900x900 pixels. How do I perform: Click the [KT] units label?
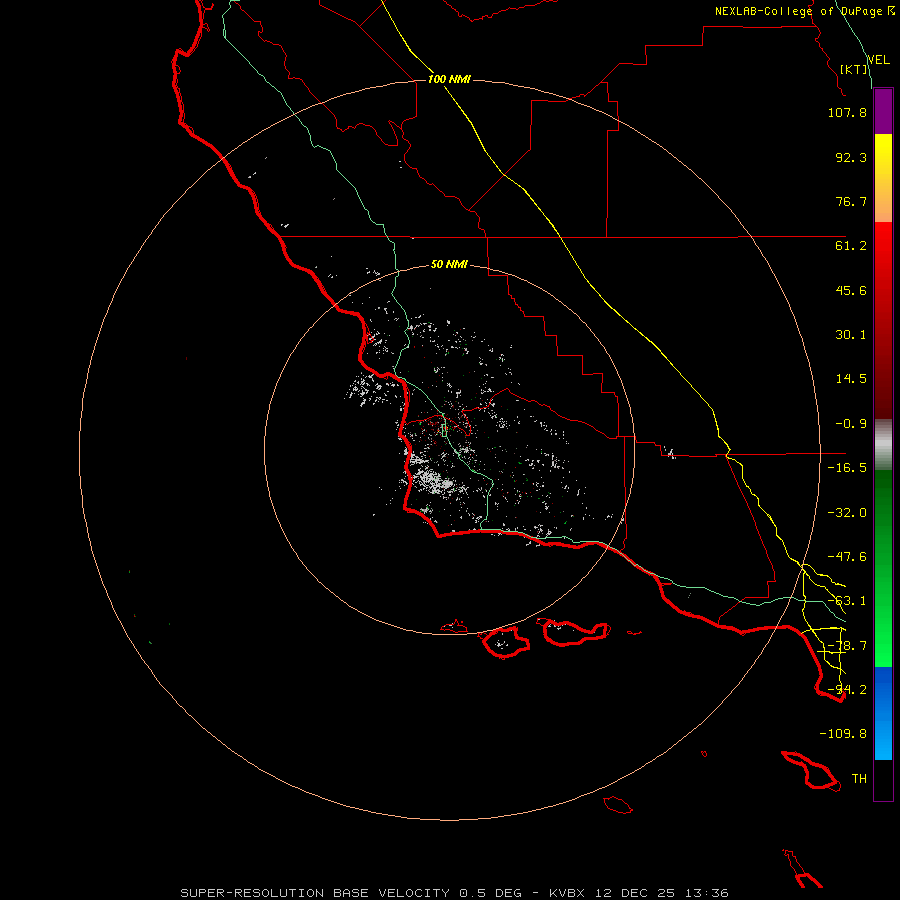(x=854, y=69)
